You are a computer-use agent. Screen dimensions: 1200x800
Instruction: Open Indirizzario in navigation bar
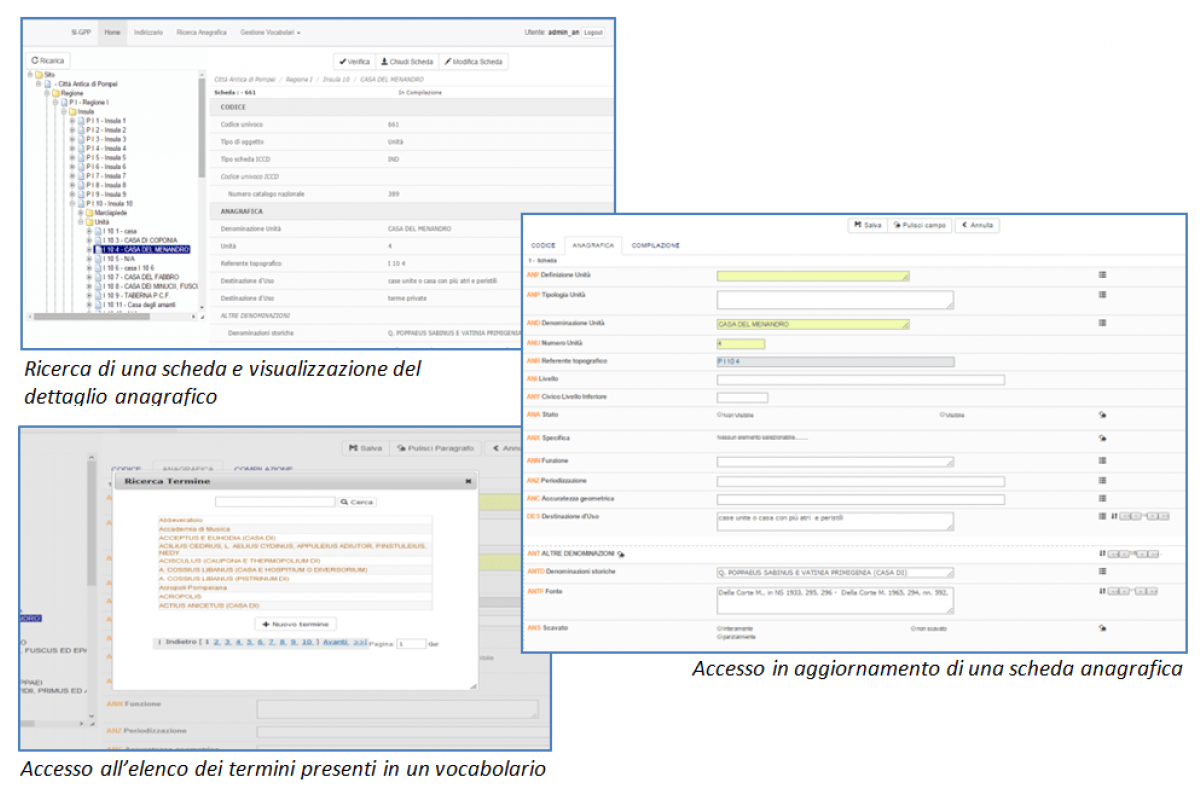(148, 33)
